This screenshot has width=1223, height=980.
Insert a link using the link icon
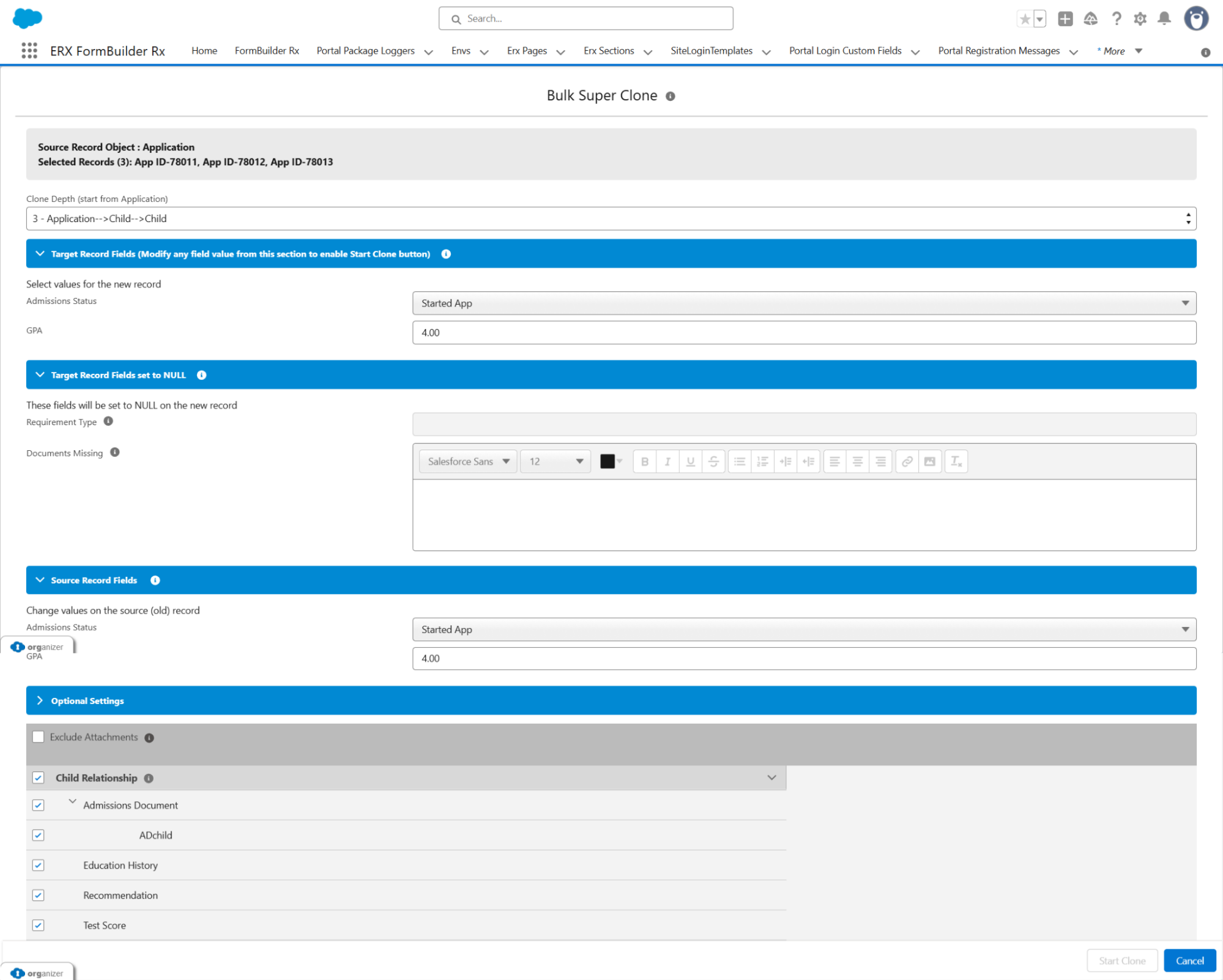[907, 462]
